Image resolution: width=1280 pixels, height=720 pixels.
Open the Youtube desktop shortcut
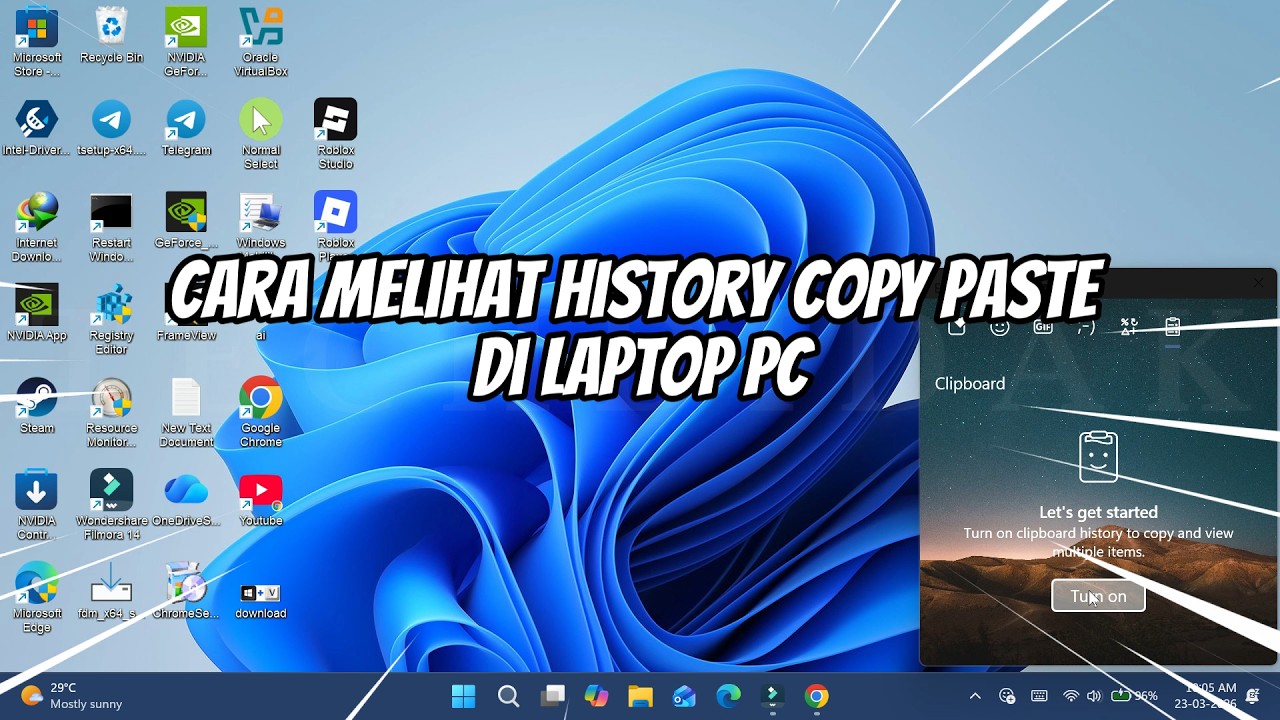(261, 499)
